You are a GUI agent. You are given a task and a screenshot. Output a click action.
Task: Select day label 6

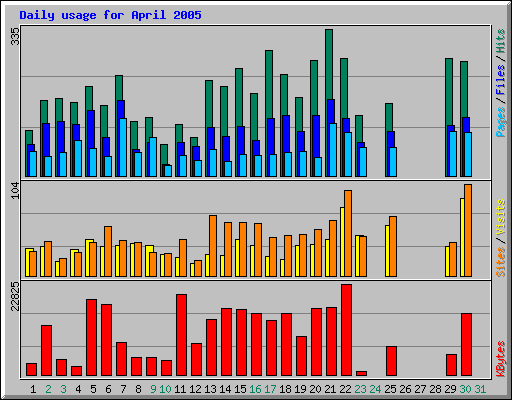[x=108, y=389]
